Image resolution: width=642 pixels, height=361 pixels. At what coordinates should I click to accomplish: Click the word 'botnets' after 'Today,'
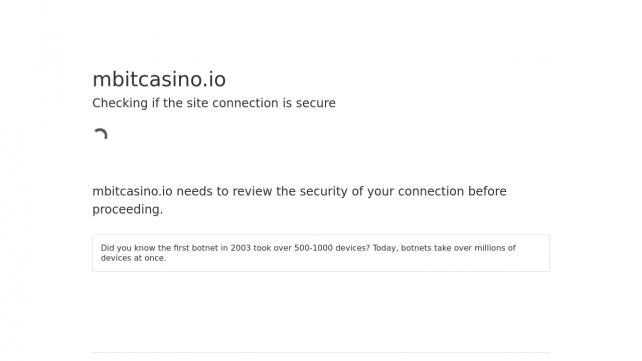point(416,248)
